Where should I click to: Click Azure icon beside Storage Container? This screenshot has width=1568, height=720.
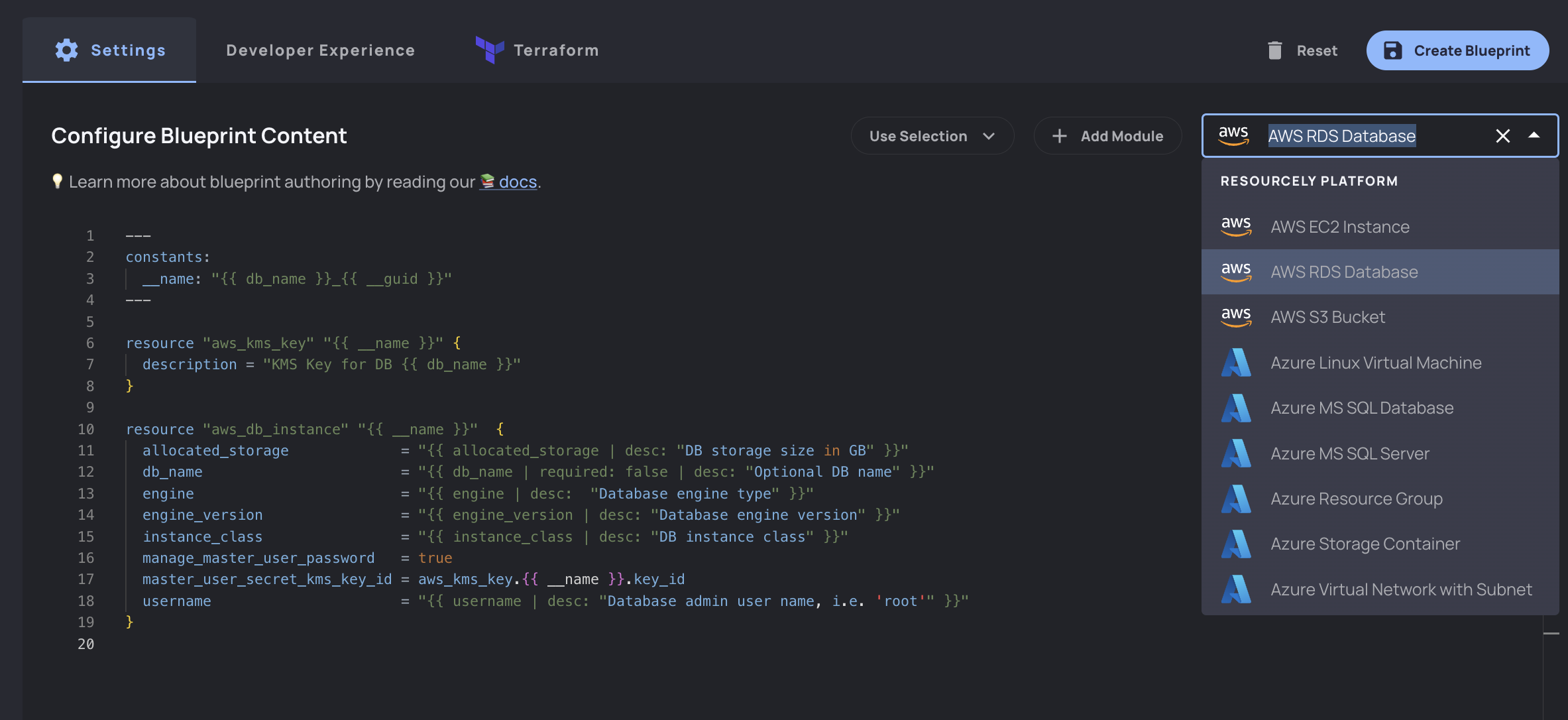click(x=1236, y=544)
